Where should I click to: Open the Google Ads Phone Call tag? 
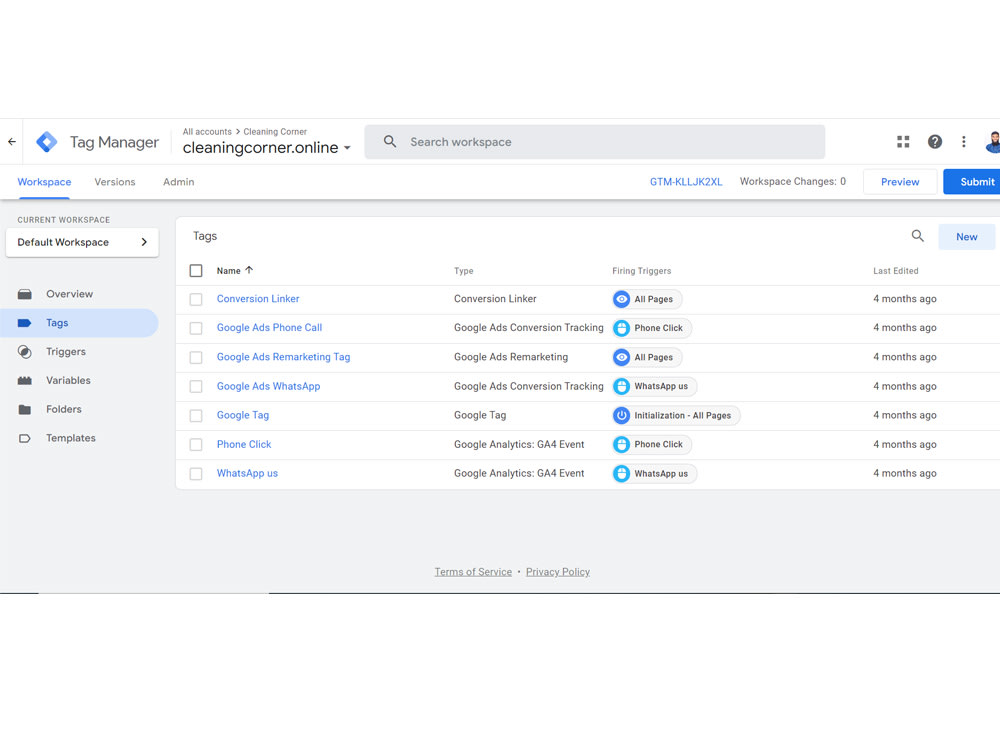click(x=269, y=327)
